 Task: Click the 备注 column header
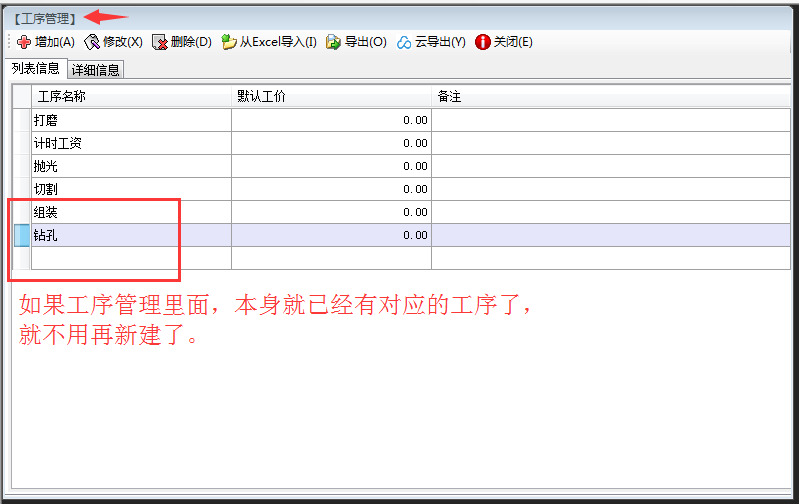tap(610, 96)
